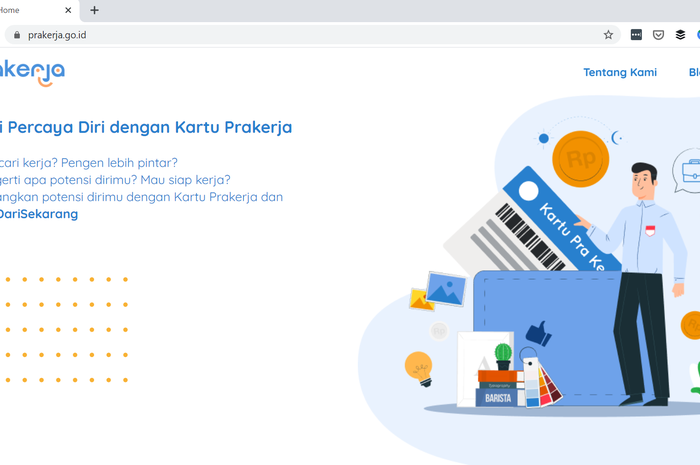Screen dimensions: 700x465
Task: Click the heading Percaya Diri dengan Kartu Prakerja
Action: coord(150,127)
